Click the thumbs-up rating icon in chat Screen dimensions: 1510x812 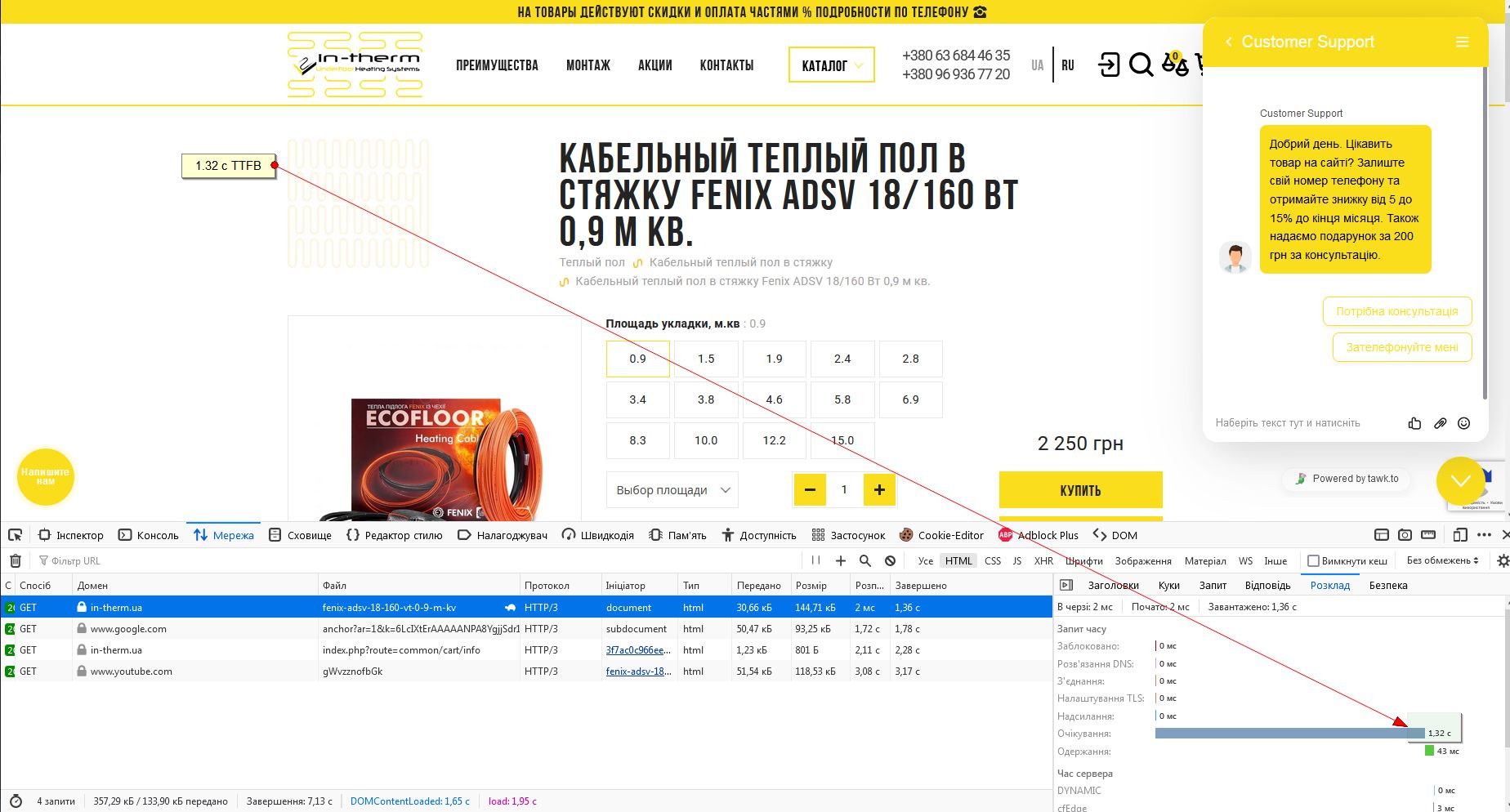click(1415, 423)
